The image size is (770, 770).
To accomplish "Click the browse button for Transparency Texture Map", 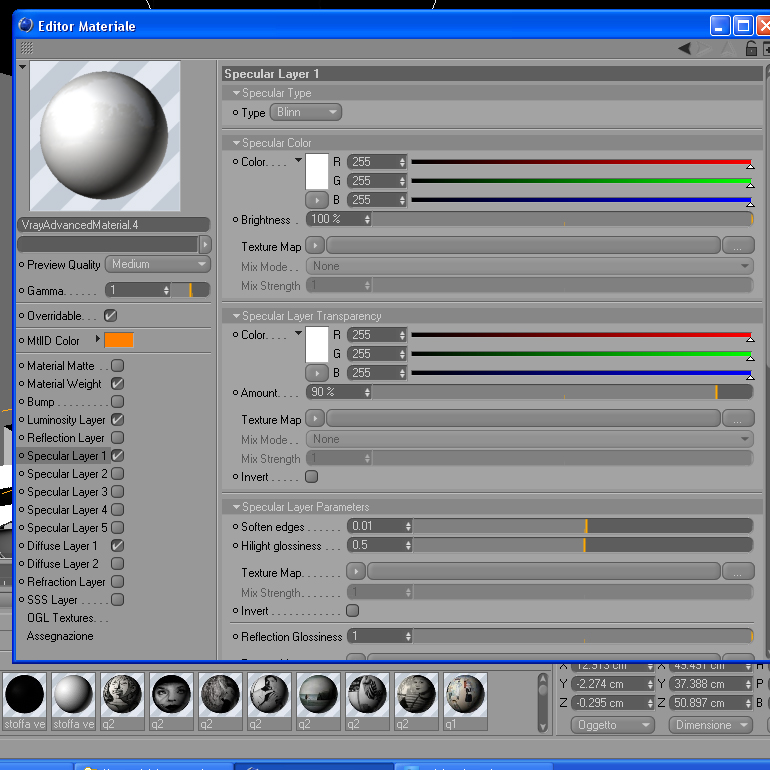I will point(738,419).
